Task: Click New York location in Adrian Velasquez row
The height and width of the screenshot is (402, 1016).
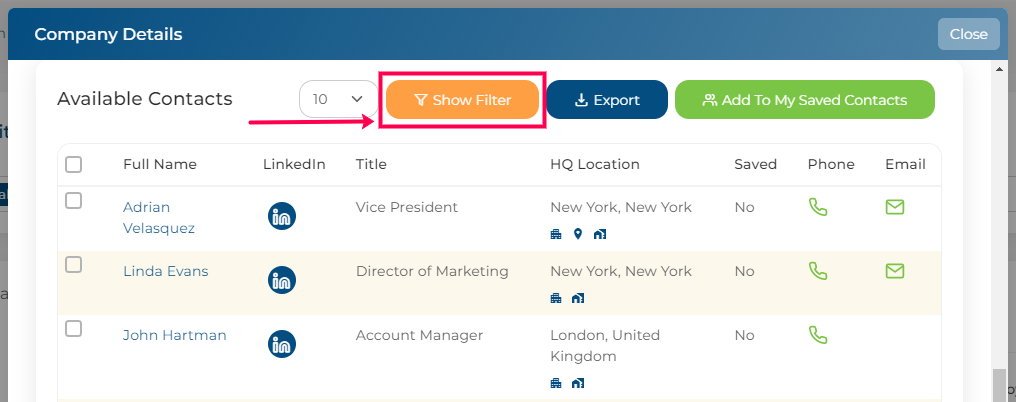Action: click(621, 207)
